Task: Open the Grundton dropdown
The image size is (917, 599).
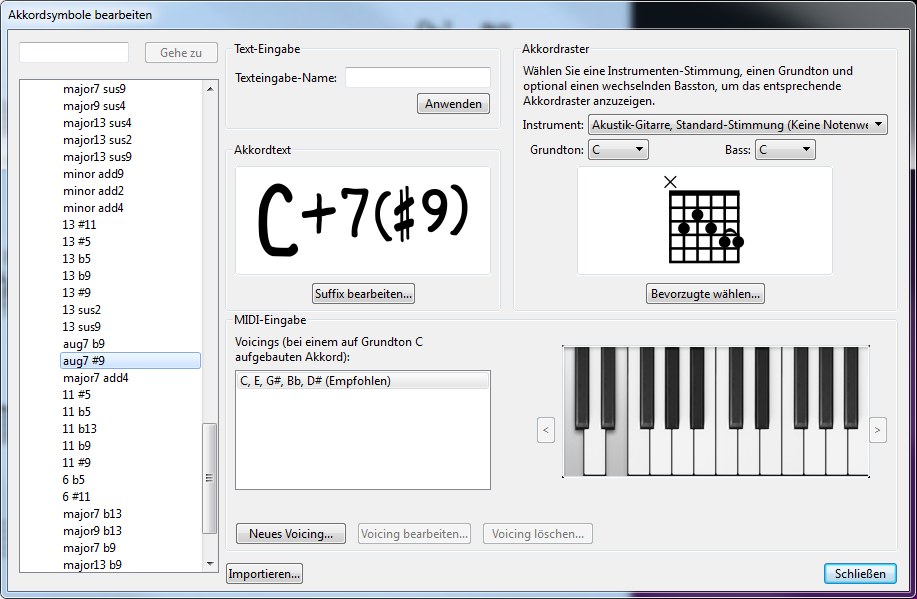Action: click(x=618, y=149)
